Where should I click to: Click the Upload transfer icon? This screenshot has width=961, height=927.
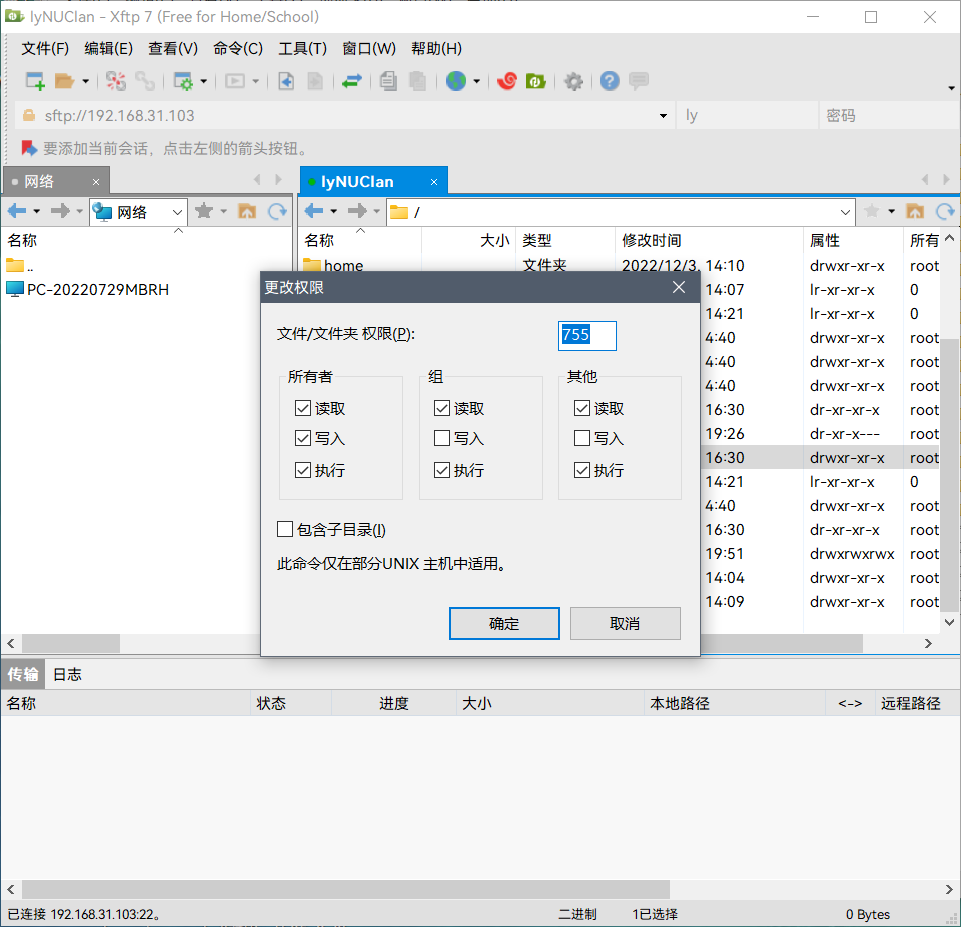point(315,81)
